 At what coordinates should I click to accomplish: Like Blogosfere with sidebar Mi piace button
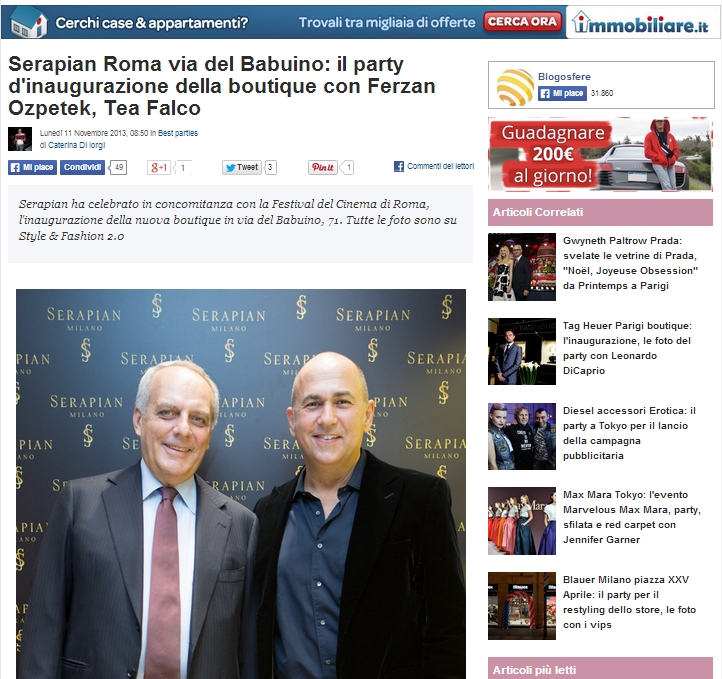pos(562,93)
